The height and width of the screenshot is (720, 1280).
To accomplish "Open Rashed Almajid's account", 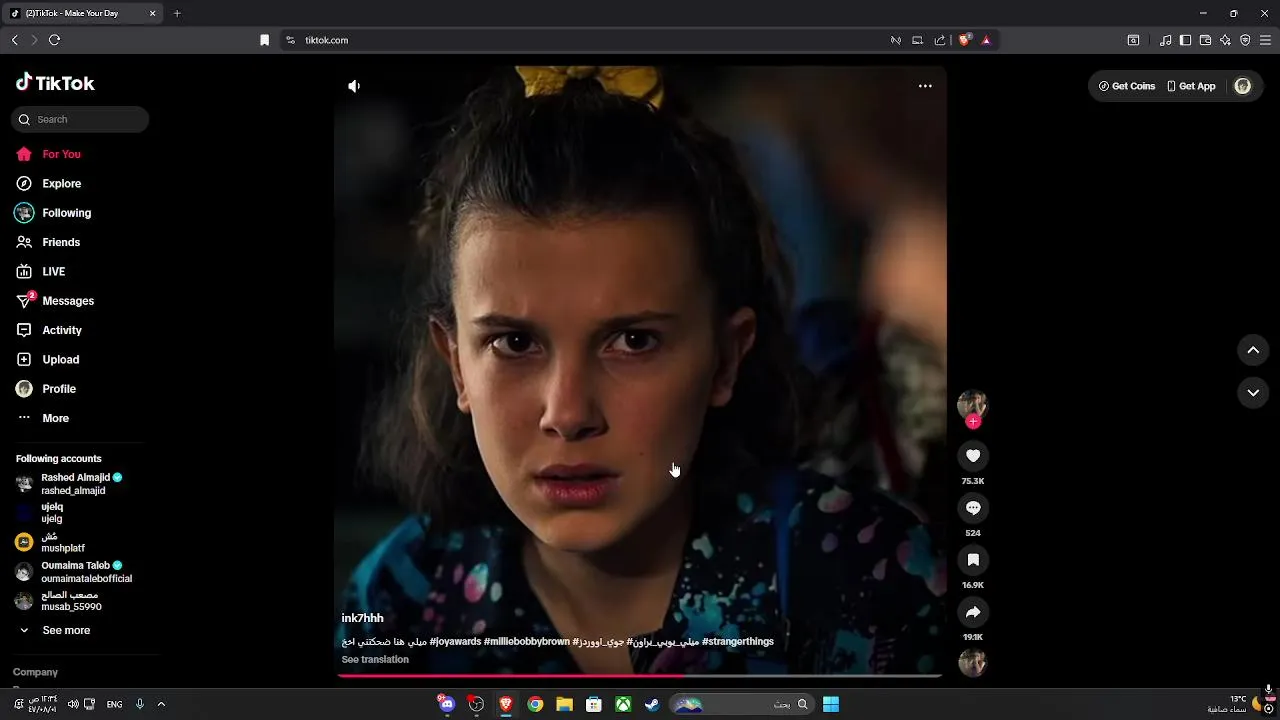I will coord(70,484).
